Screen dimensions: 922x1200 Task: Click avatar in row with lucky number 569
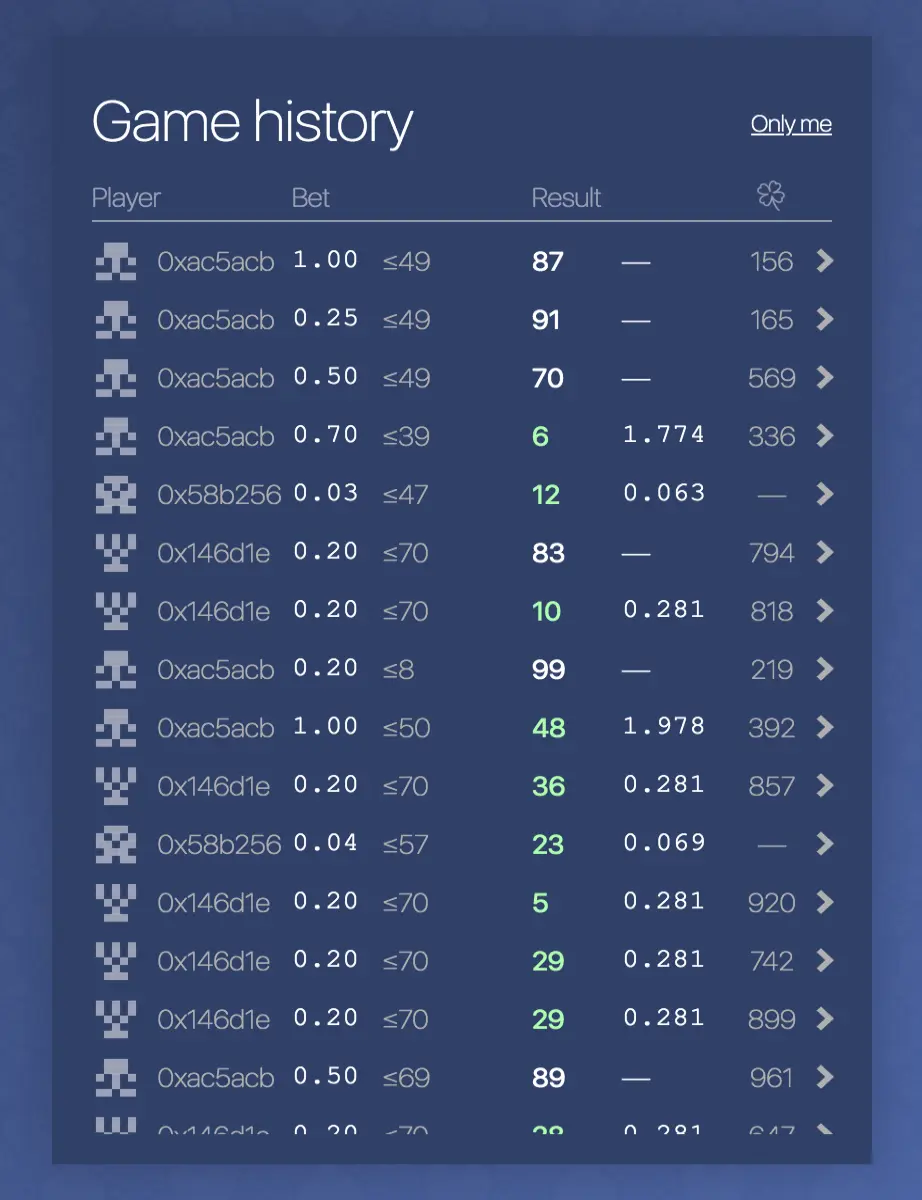click(116, 378)
